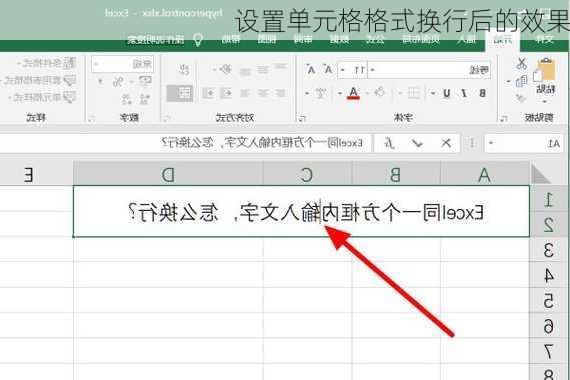Screen dimensions: 570x380
Task: Toggle the highlighted Merge & Center button
Action: click(180, 93)
